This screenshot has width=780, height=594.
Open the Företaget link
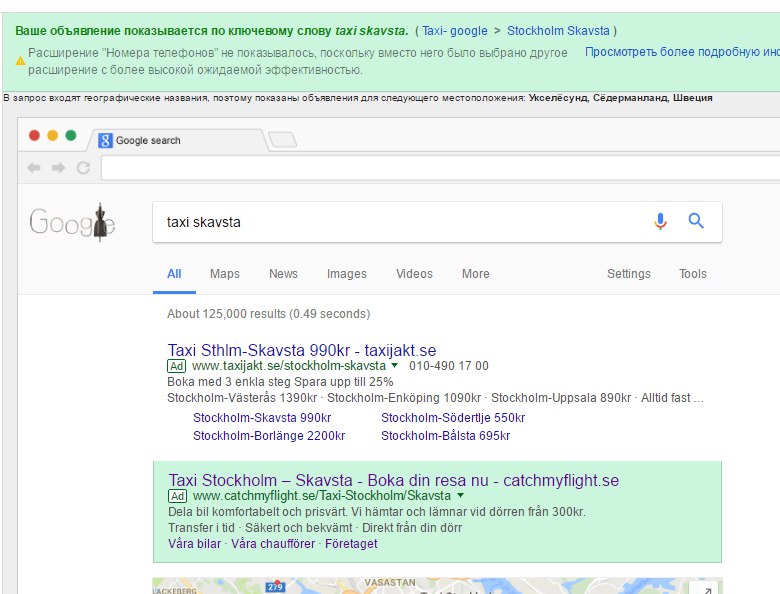351,544
